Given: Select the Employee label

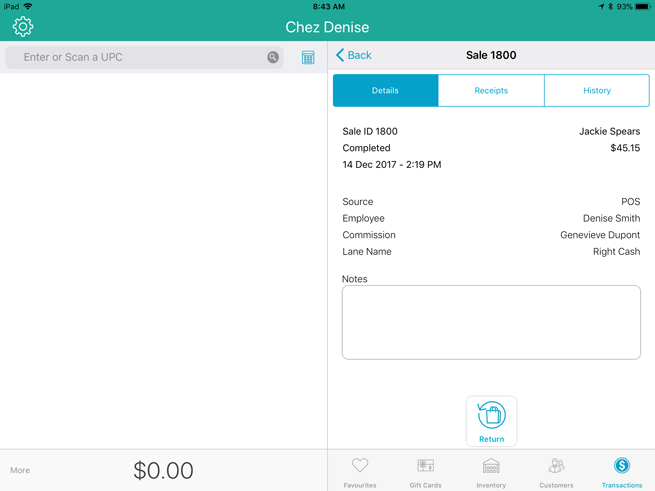Looking at the screenshot, I should click(363, 218).
